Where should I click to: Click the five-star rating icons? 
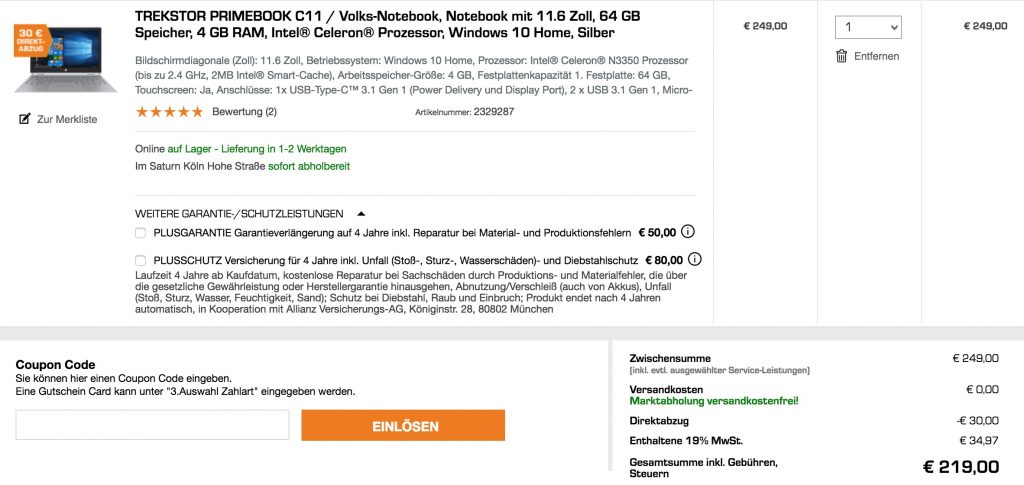coord(169,112)
